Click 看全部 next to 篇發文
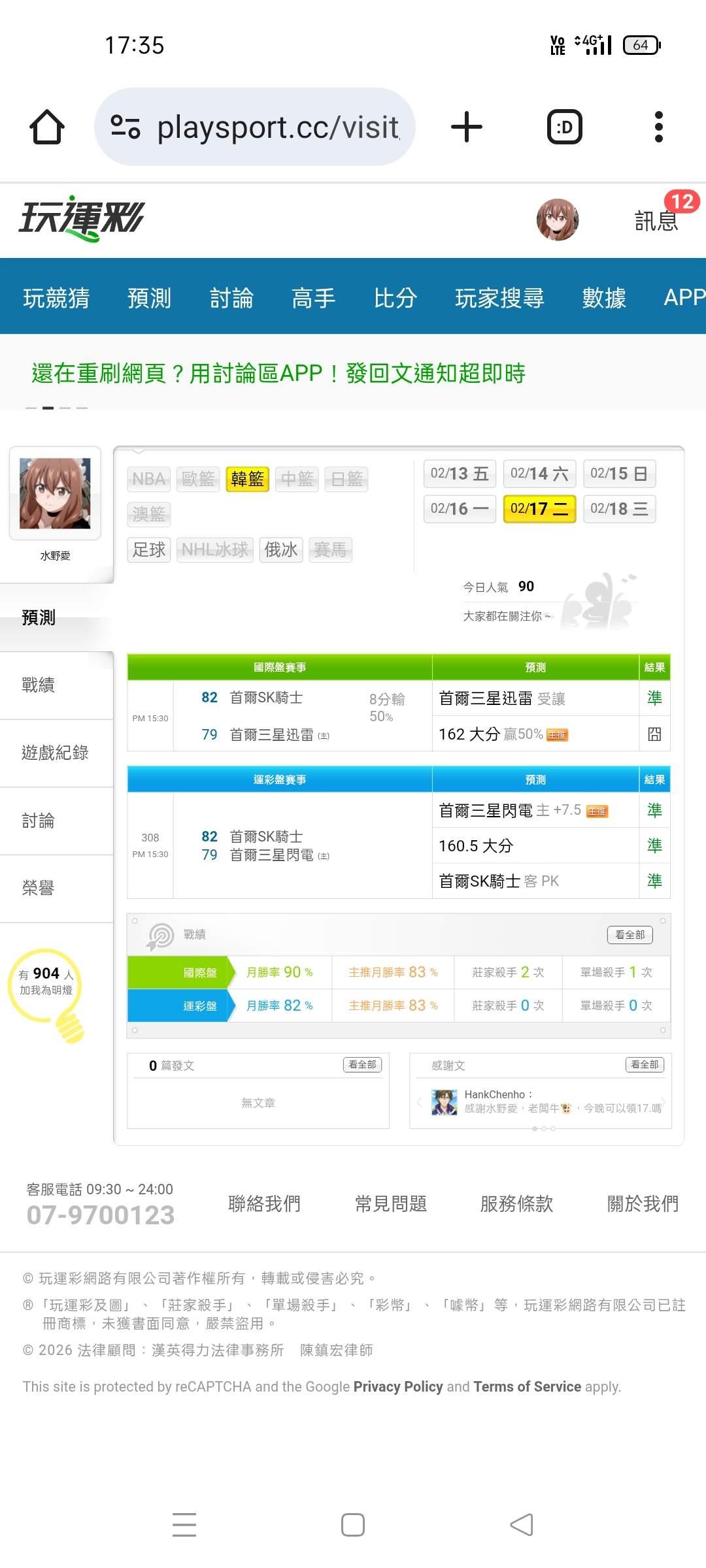Image resolution: width=706 pixels, height=1568 pixels. [362, 1065]
